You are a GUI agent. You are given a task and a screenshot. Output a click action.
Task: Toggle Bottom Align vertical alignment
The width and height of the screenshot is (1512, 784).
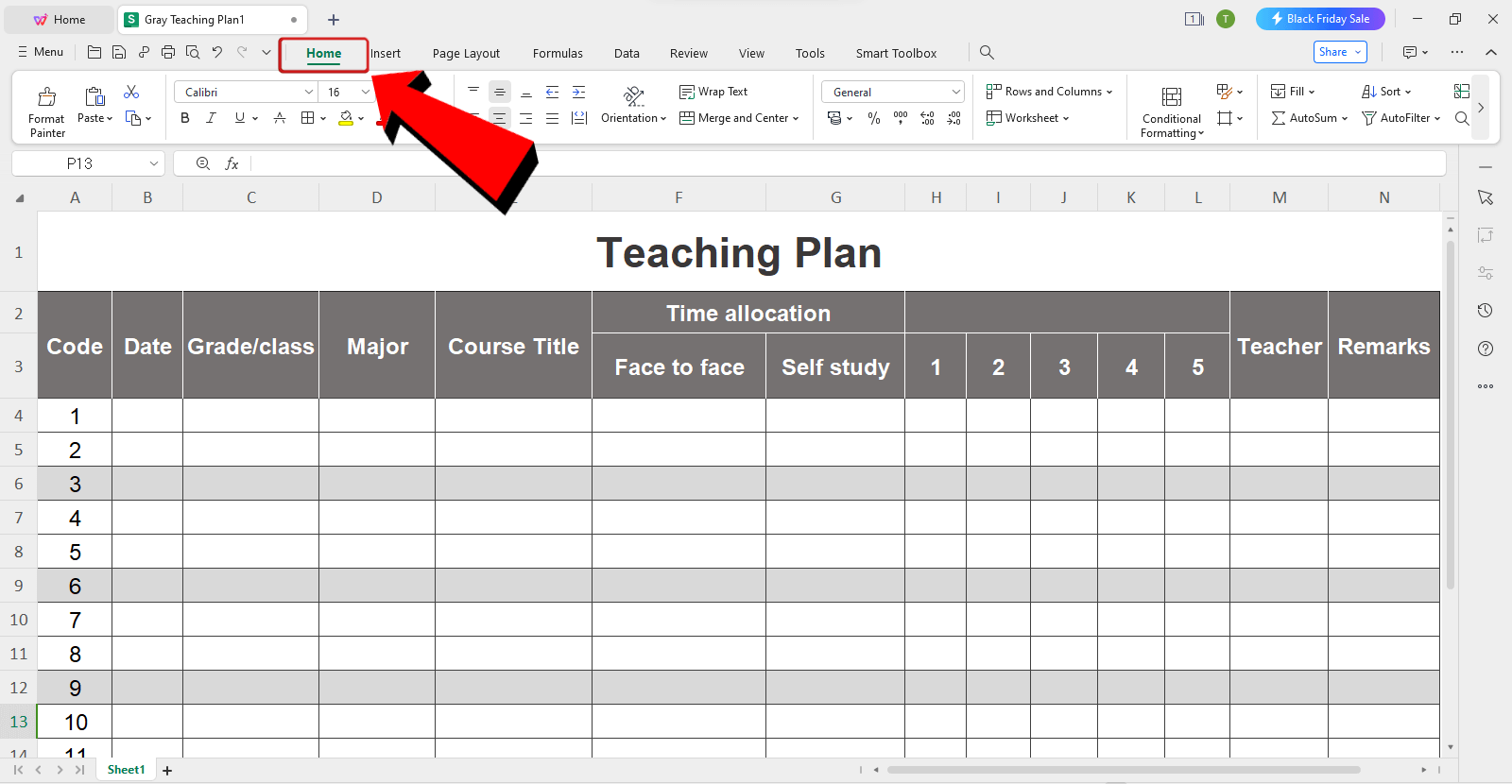pos(526,92)
